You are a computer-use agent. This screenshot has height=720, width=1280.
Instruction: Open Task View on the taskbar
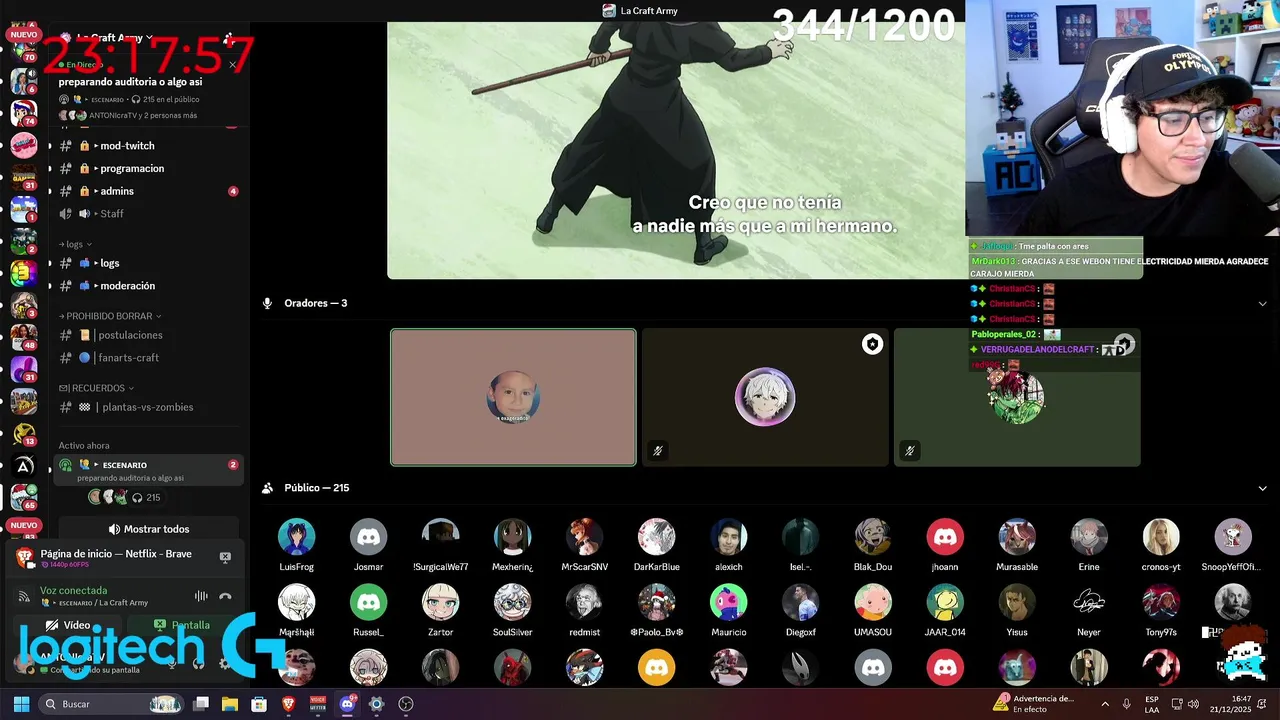click(201, 704)
